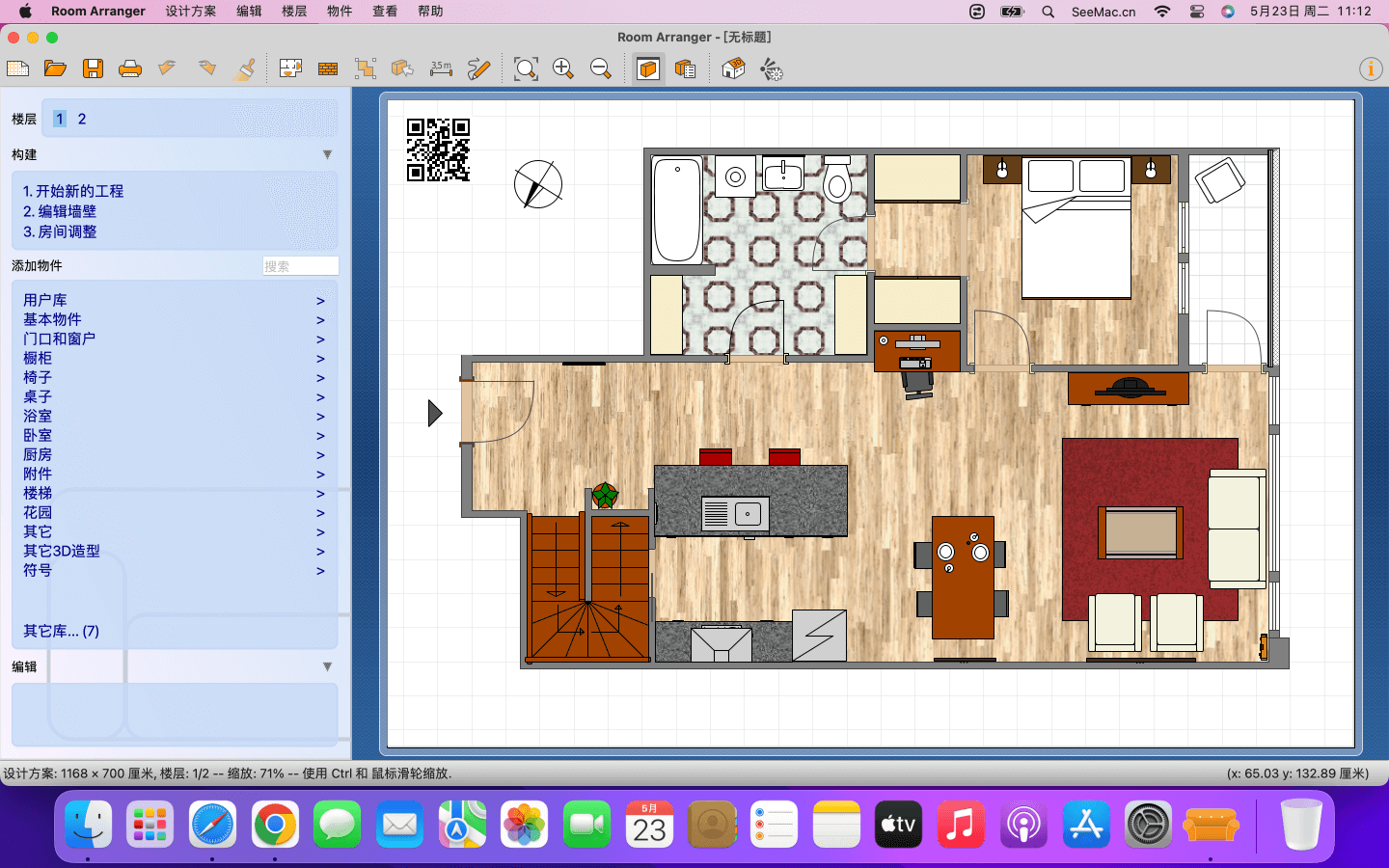Click the Save project floppy disk icon

(93, 68)
